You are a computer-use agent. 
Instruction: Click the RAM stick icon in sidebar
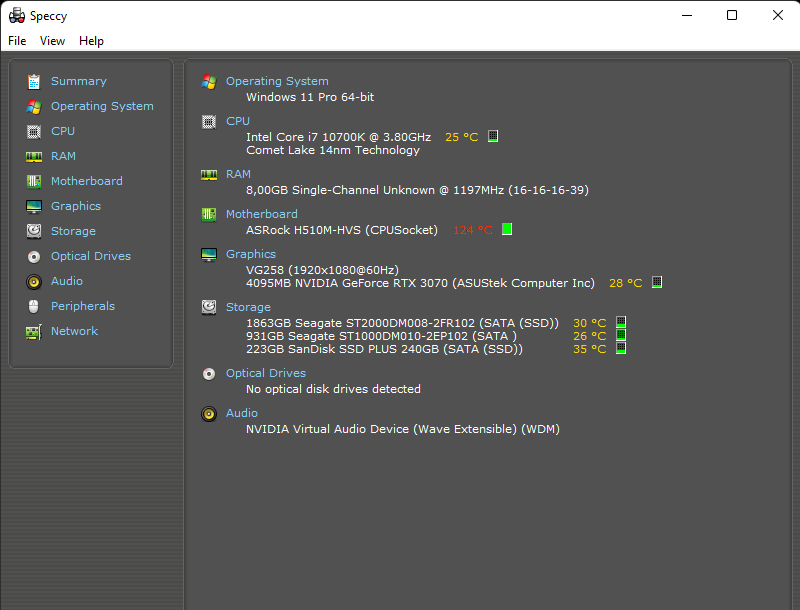tap(34, 157)
